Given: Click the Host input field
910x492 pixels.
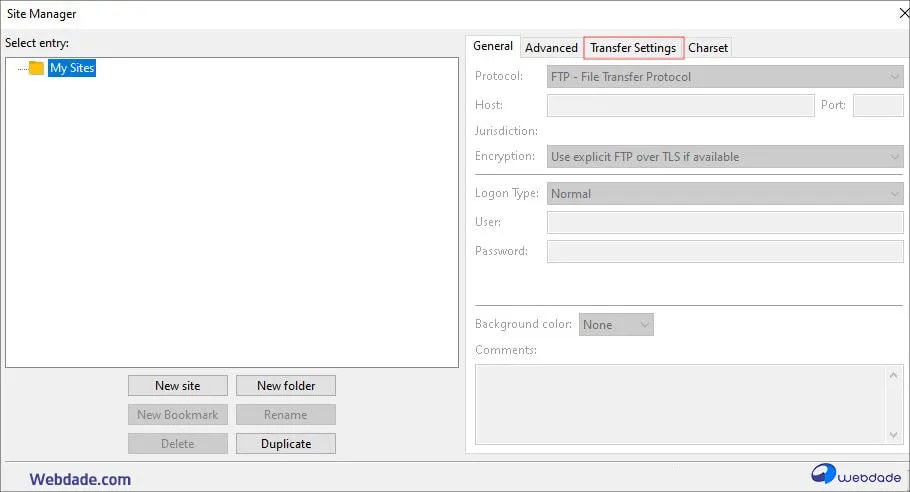Looking at the screenshot, I should 680,106.
